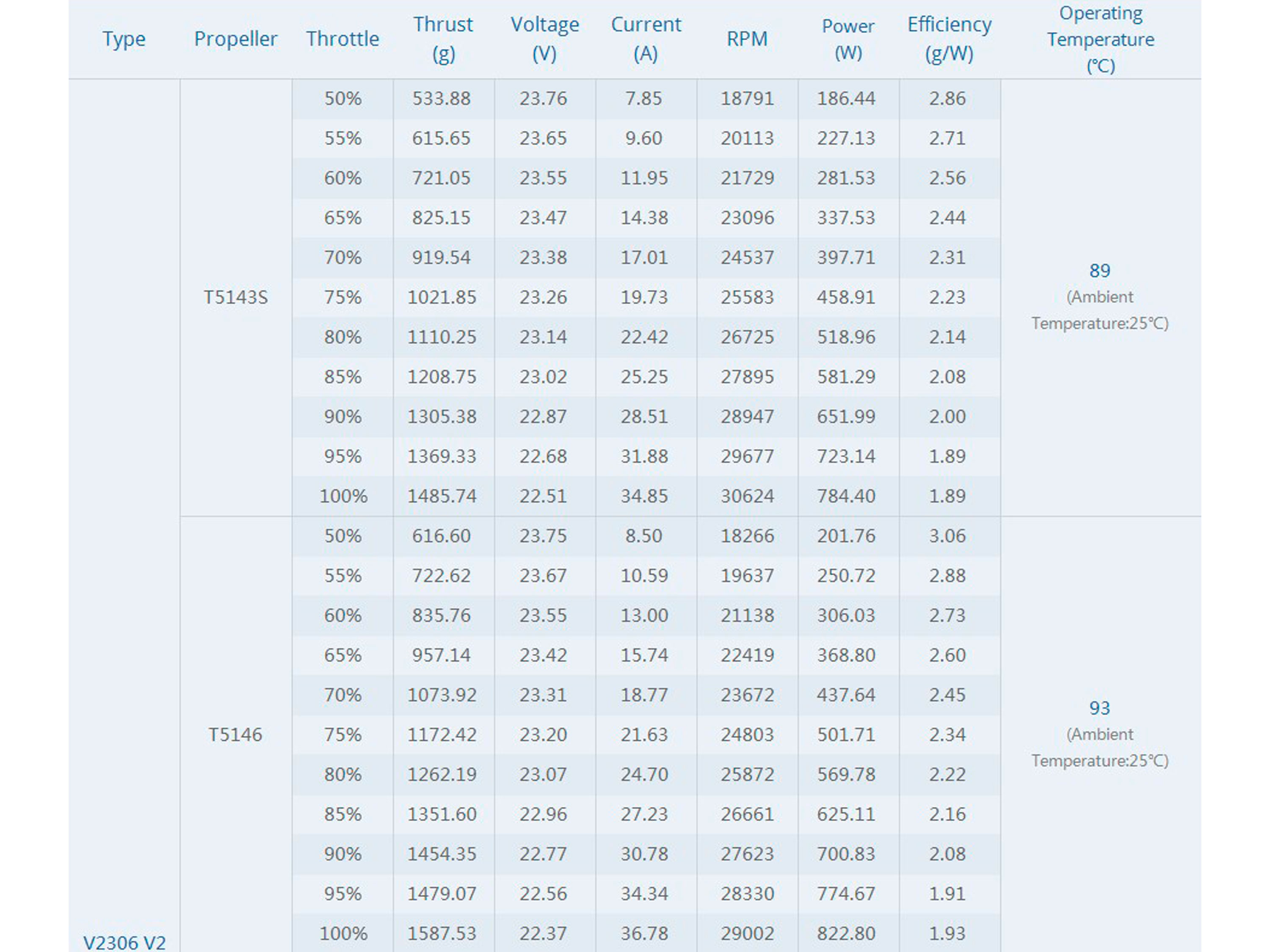The image size is (1270, 952).
Task: Click the T5146 propeller cell
Action: 235,734
